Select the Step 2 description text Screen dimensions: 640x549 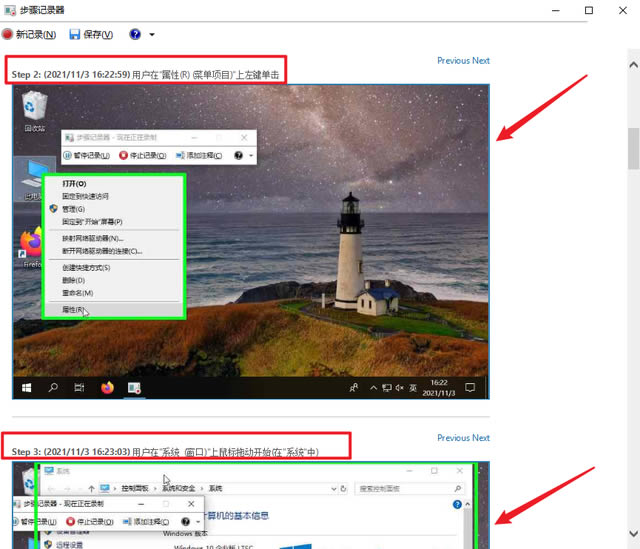click(145, 75)
